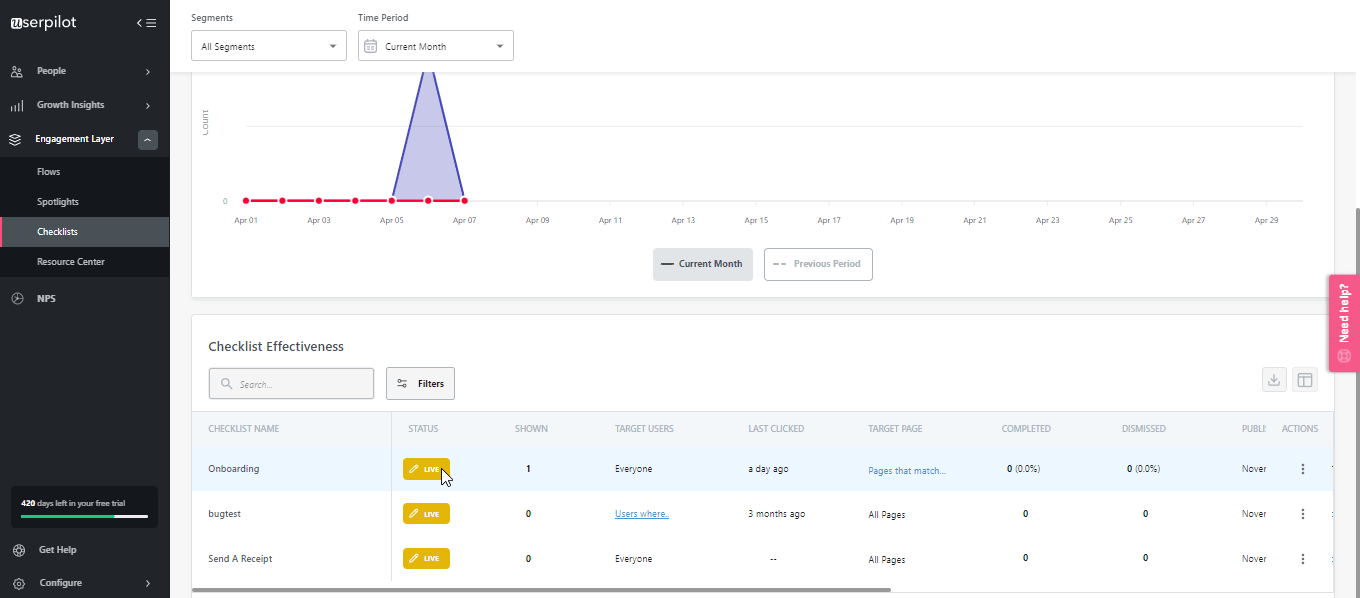1360x598 pixels.
Task: Collapse the sidebar menu icon
Action: click(x=146, y=23)
